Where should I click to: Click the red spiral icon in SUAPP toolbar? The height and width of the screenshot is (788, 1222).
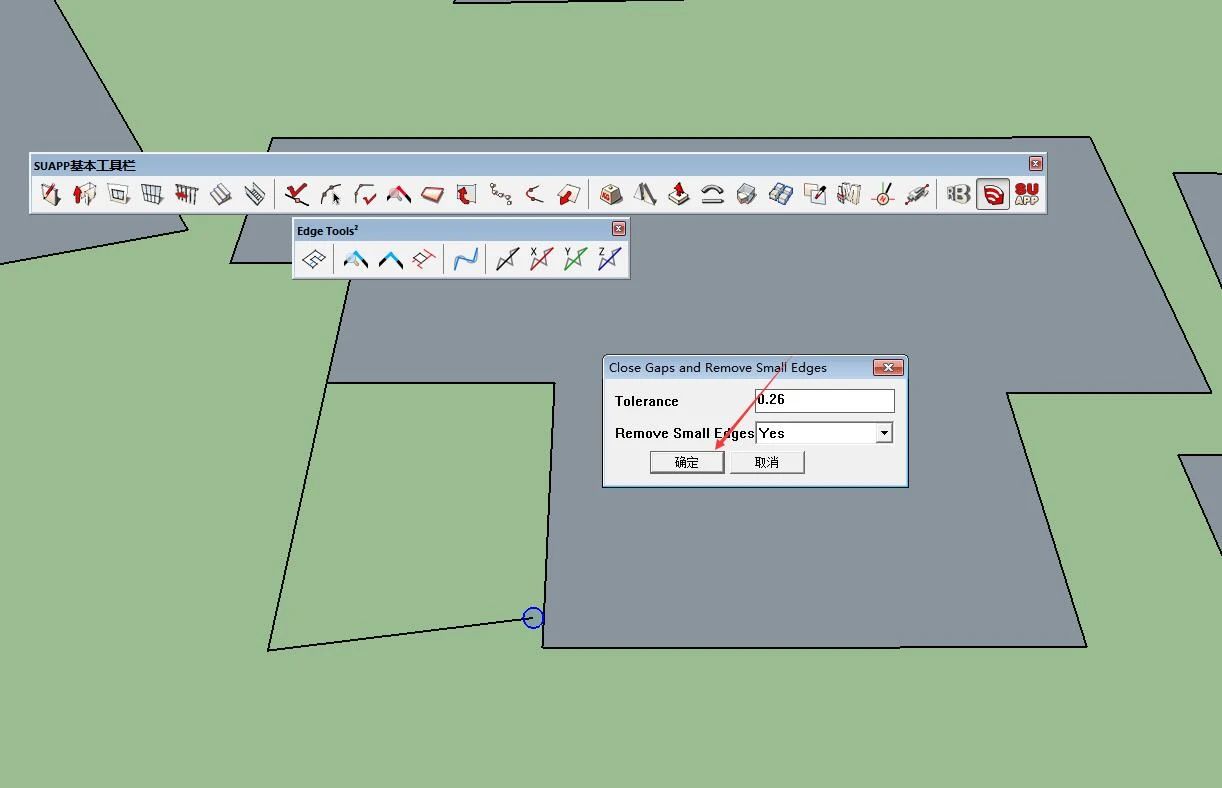[x=993, y=194]
